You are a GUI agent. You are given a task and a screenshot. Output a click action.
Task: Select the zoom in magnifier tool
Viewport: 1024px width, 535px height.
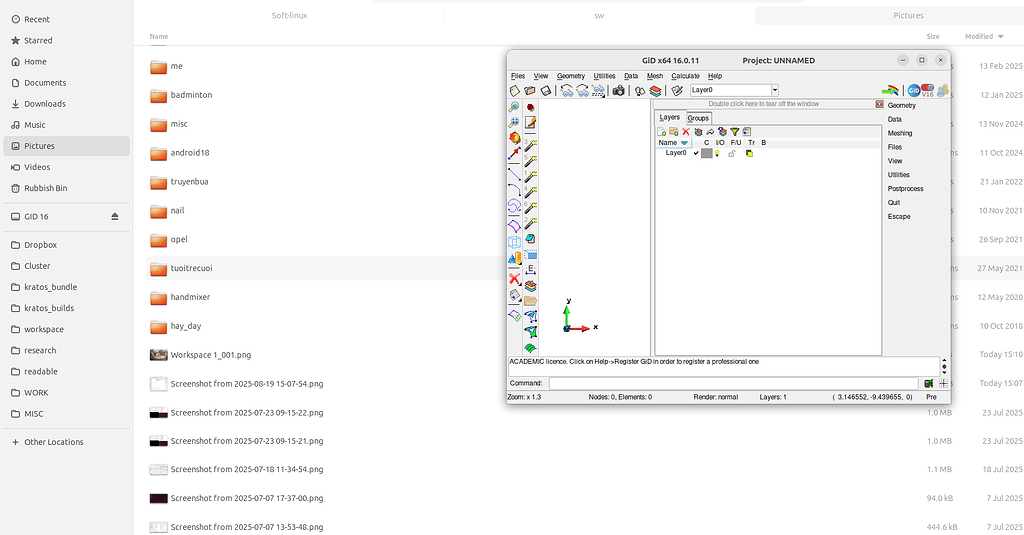click(515, 106)
